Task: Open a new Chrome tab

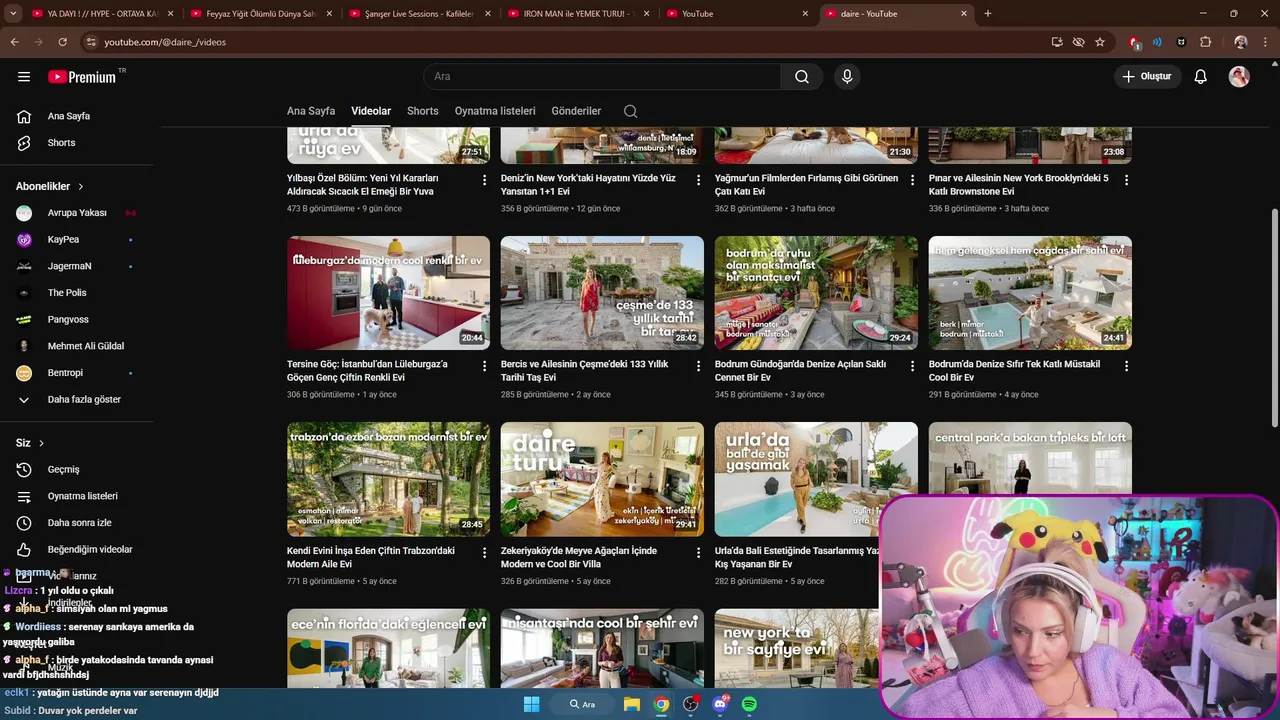Action: click(988, 14)
